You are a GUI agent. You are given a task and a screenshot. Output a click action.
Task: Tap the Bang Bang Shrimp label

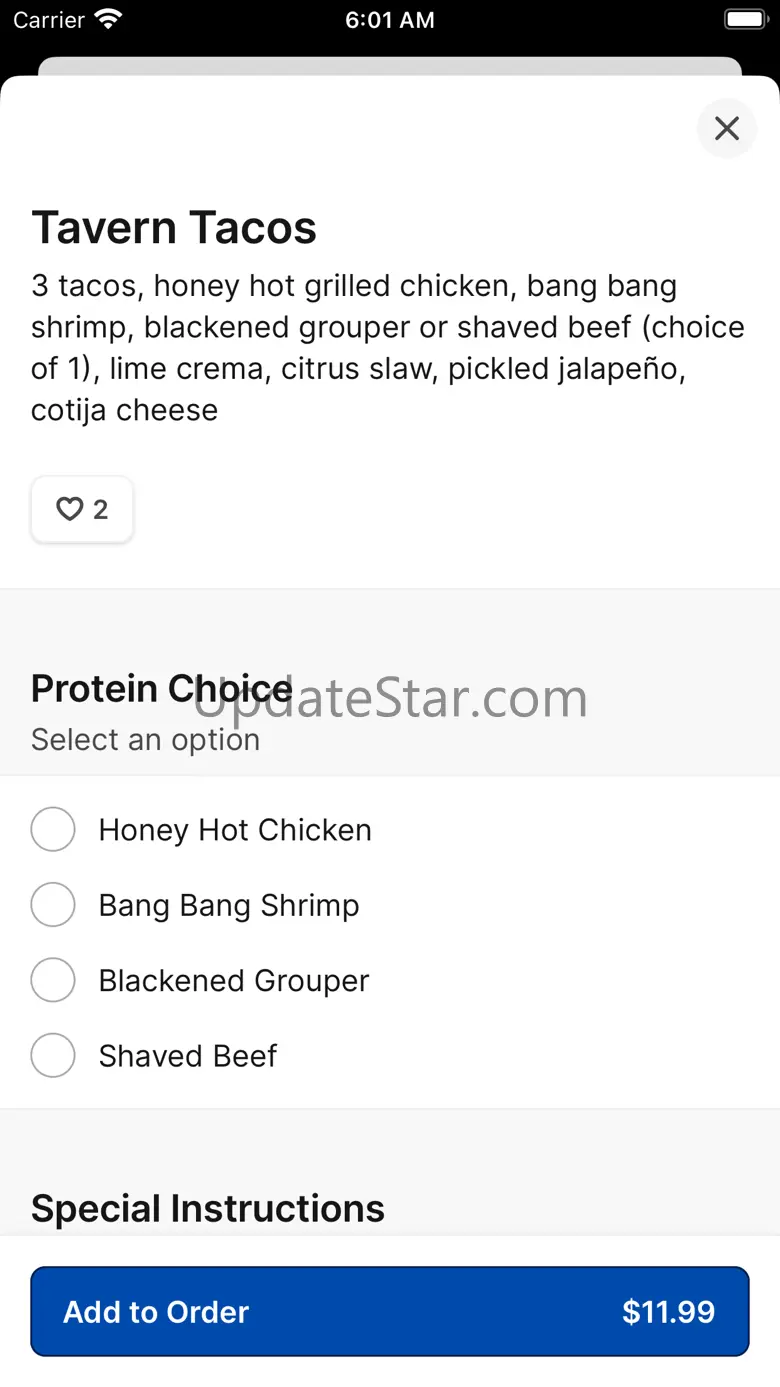point(229,905)
